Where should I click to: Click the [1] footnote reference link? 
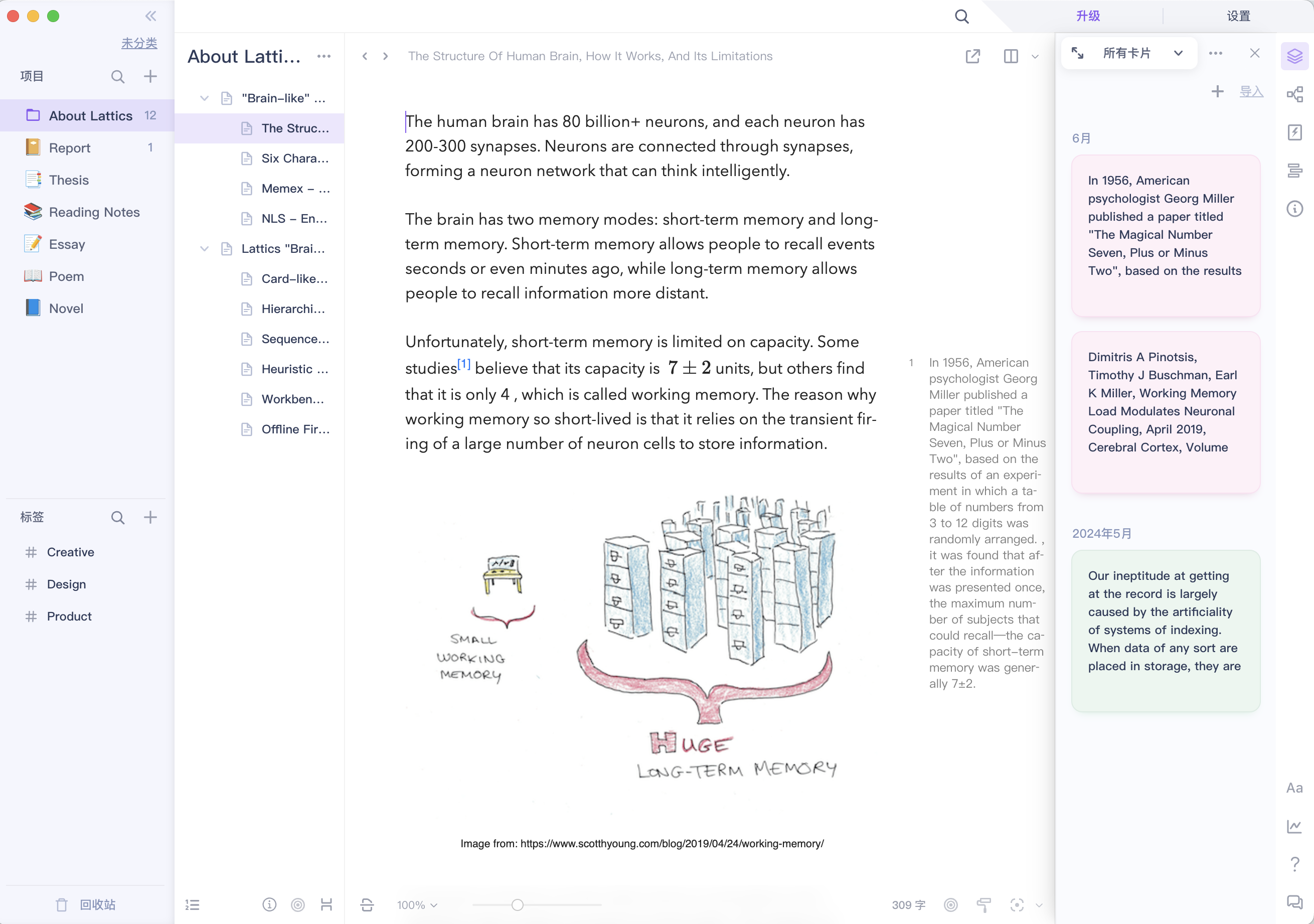463,364
